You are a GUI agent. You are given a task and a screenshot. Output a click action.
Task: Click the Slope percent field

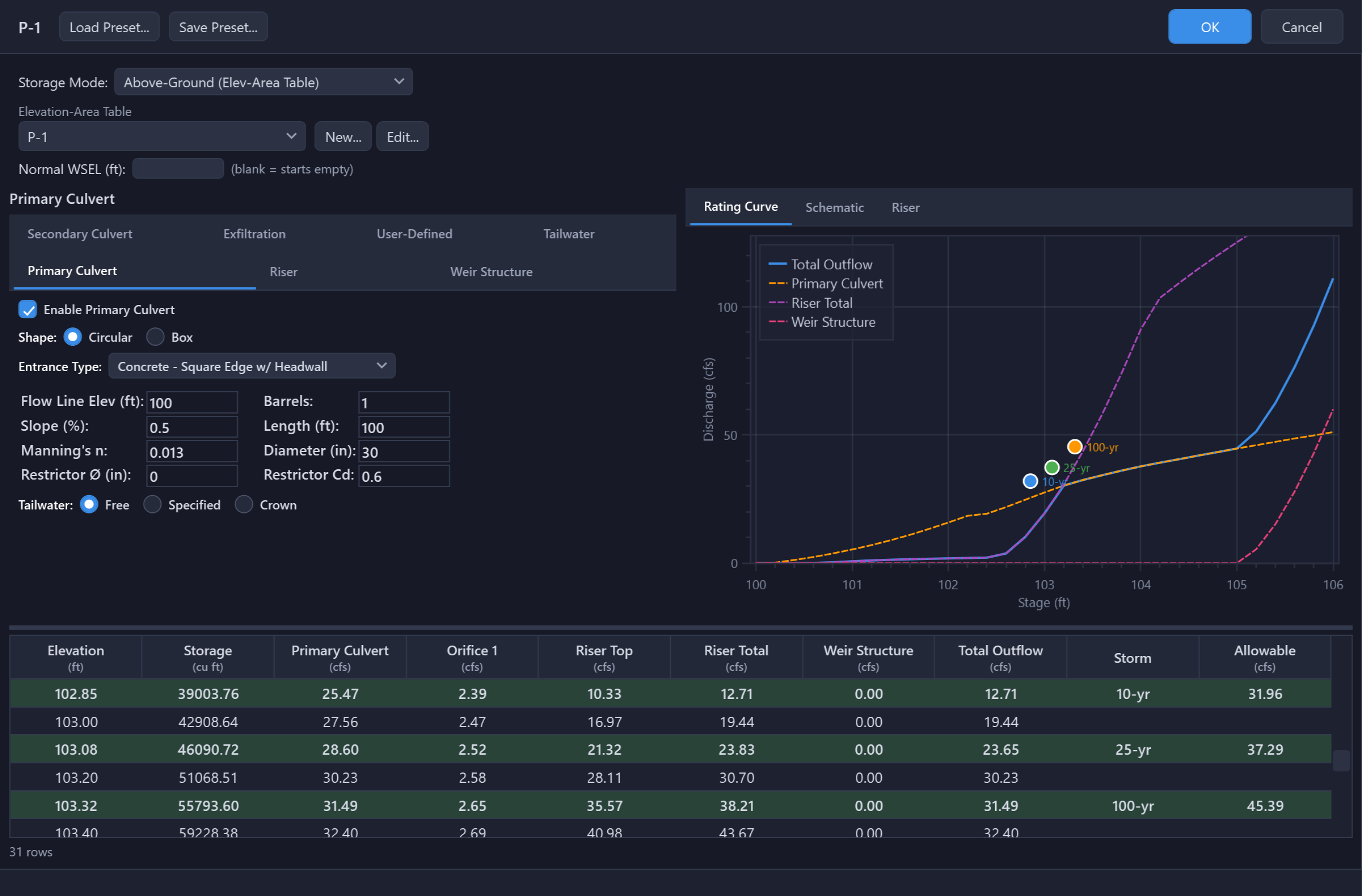pos(192,427)
